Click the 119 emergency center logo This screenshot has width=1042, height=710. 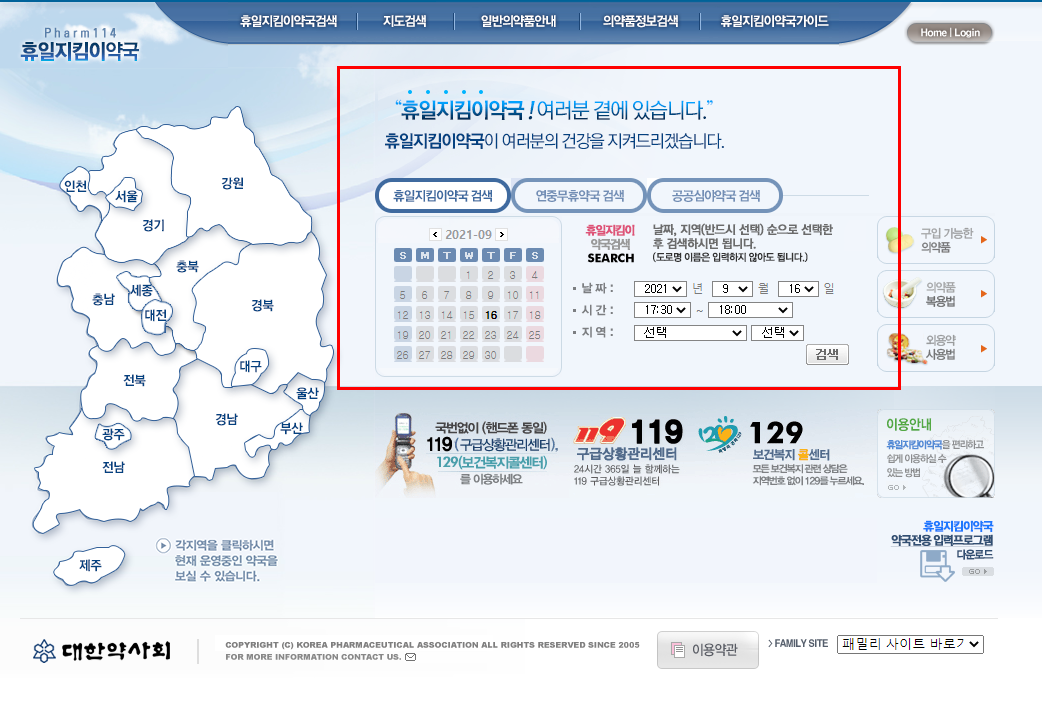coord(599,431)
